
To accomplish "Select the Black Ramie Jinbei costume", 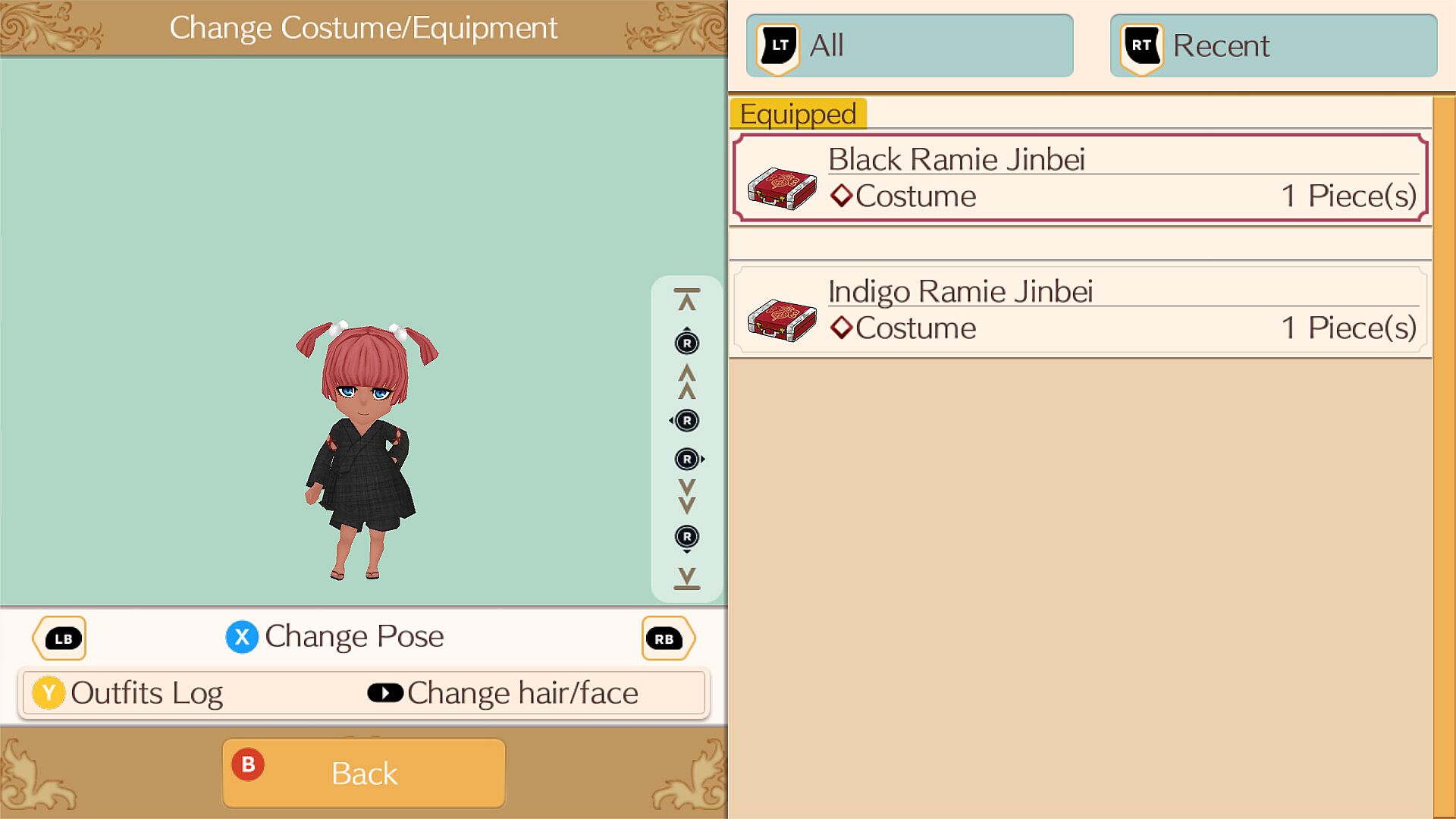I will 1081,178.
